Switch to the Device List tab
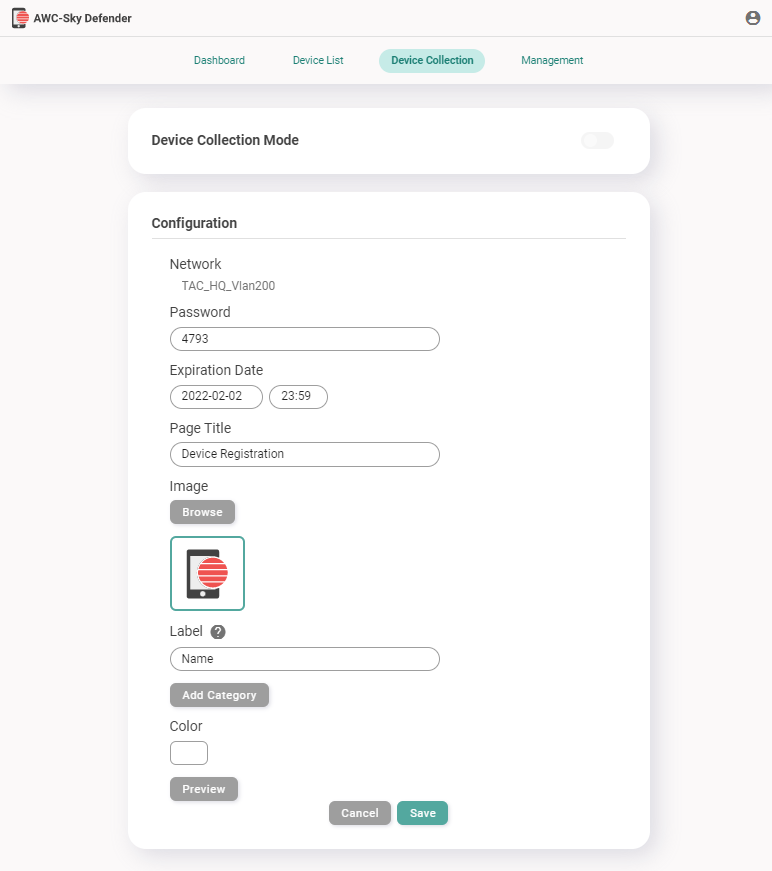This screenshot has height=871, width=772. 318,60
